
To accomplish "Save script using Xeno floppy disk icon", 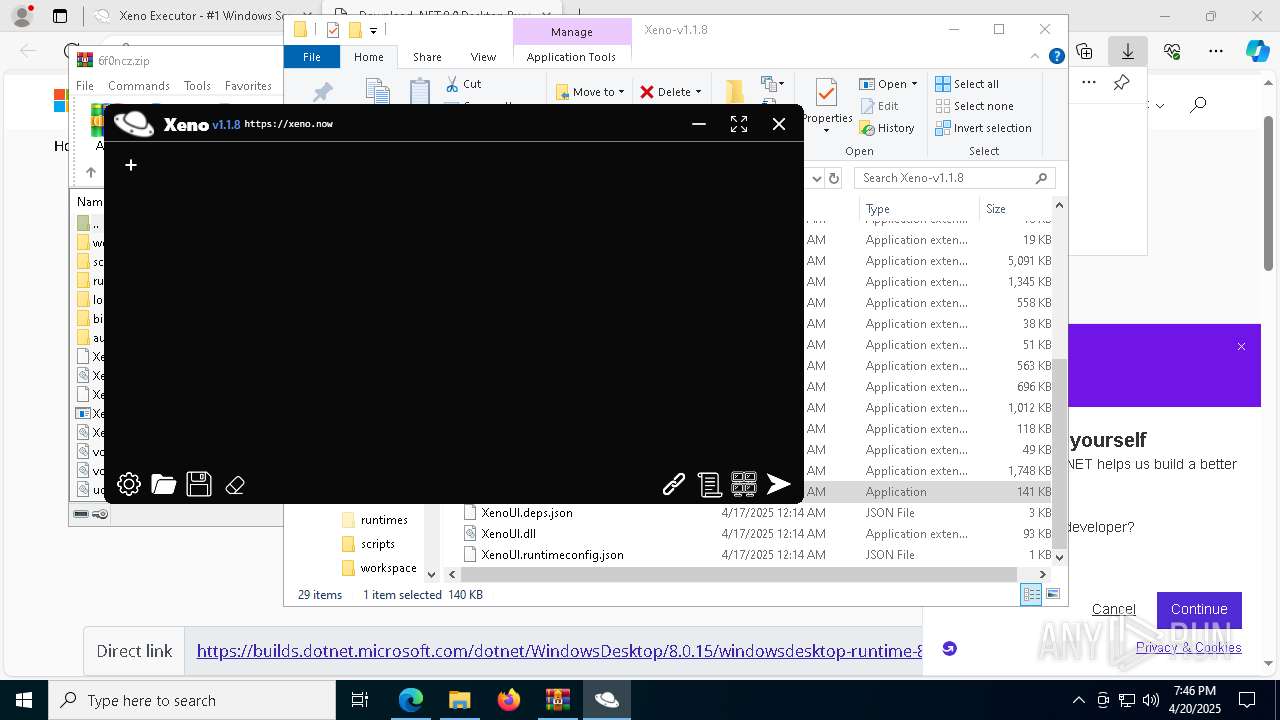I will click(199, 485).
